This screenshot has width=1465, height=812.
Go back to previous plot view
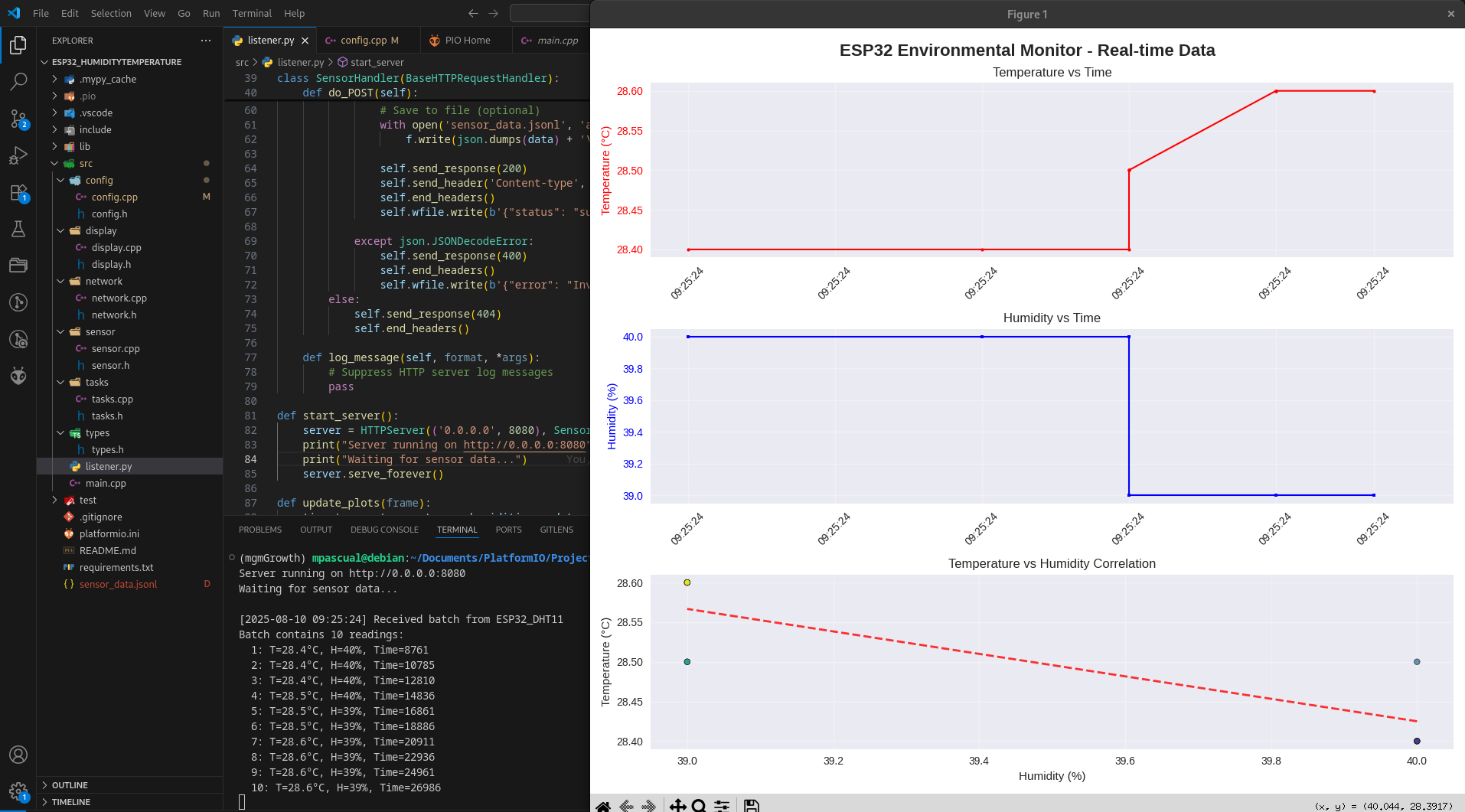click(626, 805)
